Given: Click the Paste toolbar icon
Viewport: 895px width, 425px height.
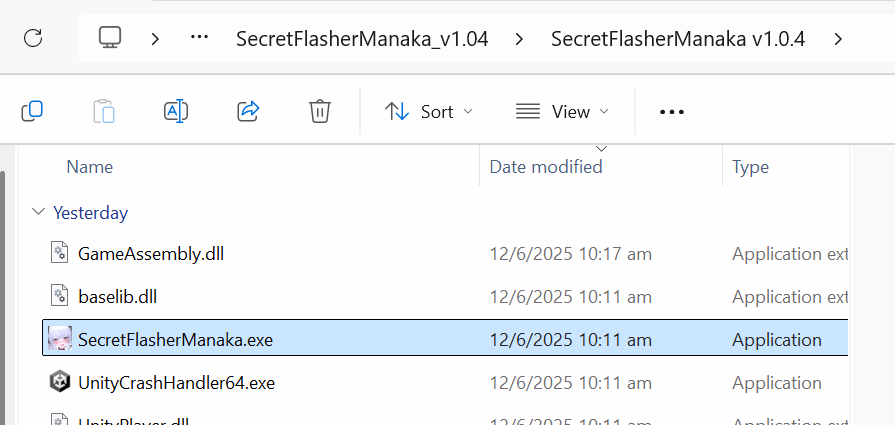Looking at the screenshot, I should (104, 111).
